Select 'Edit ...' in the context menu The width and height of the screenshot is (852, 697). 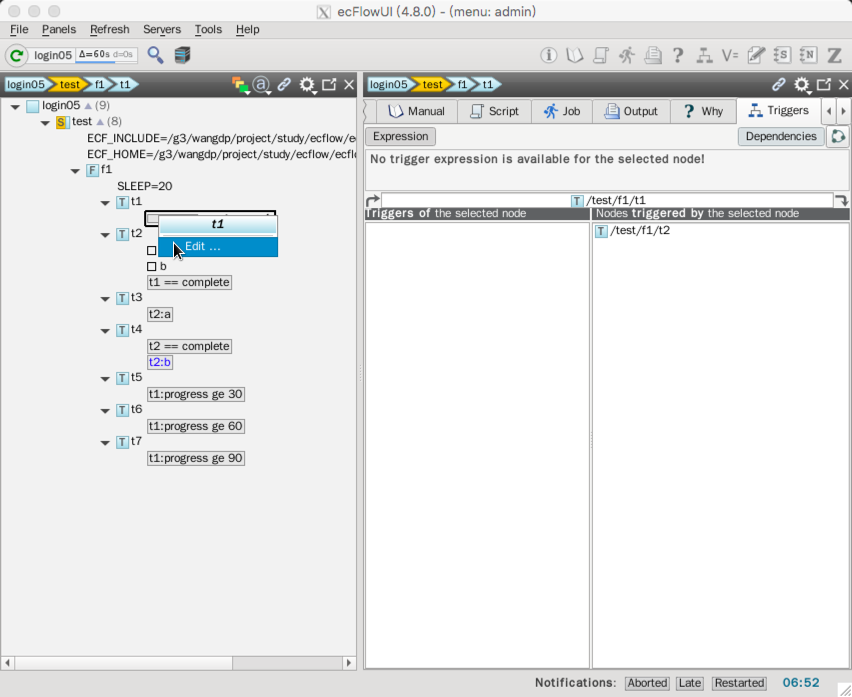point(203,247)
